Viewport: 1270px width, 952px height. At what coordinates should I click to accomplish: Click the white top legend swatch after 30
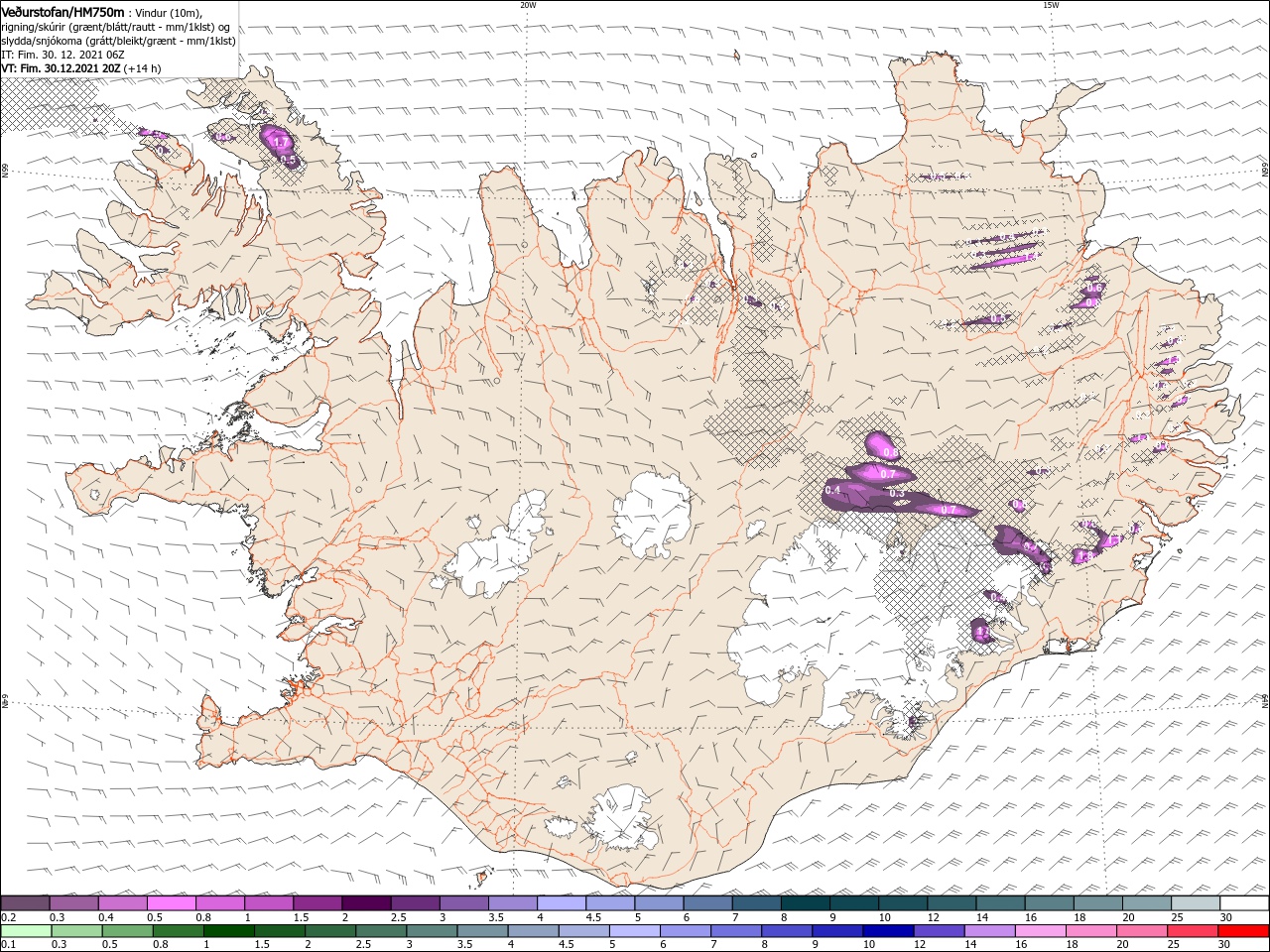coord(1245,903)
